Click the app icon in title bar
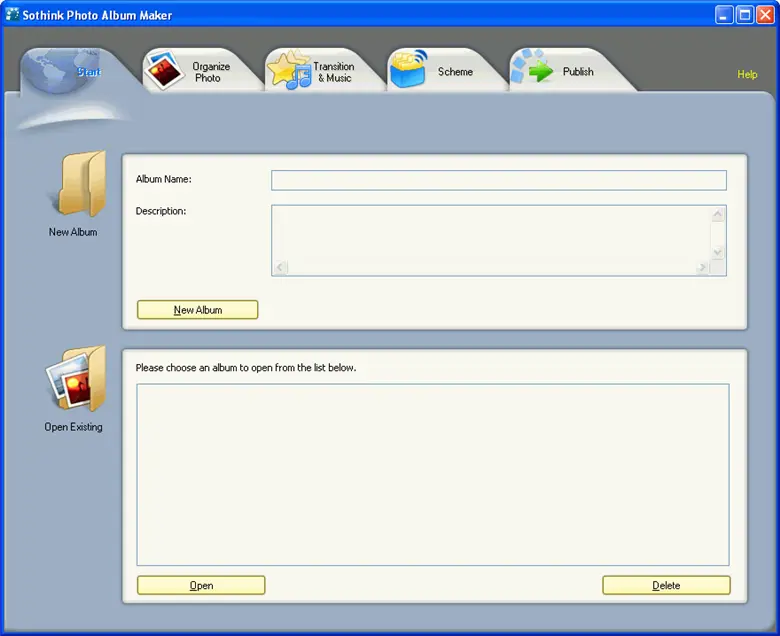 point(13,15)
